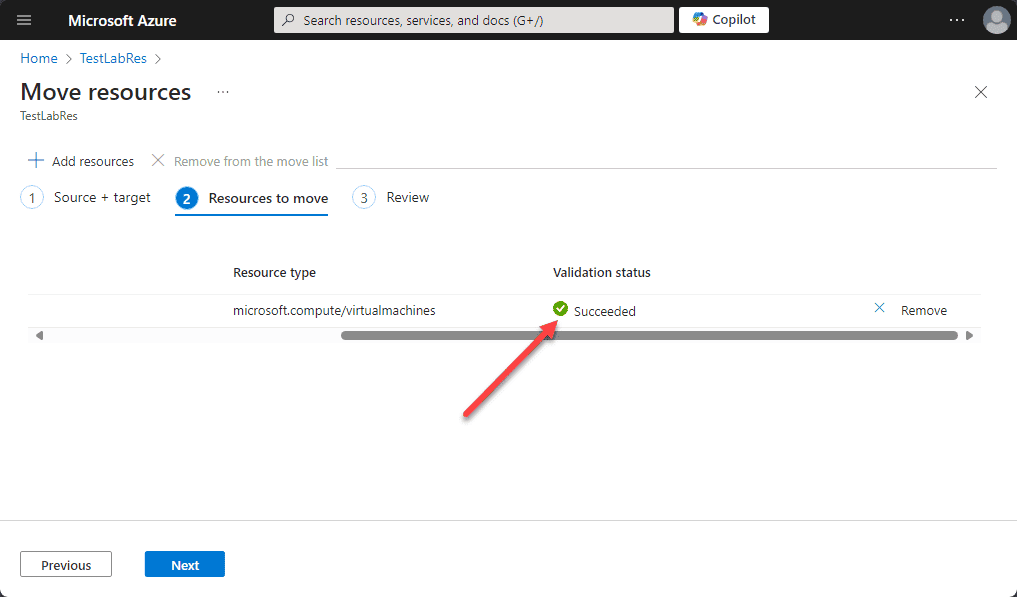
Task: Open the TestLabRes breadcrumb link
Action: pyautogui.click(x=113, y=58)
